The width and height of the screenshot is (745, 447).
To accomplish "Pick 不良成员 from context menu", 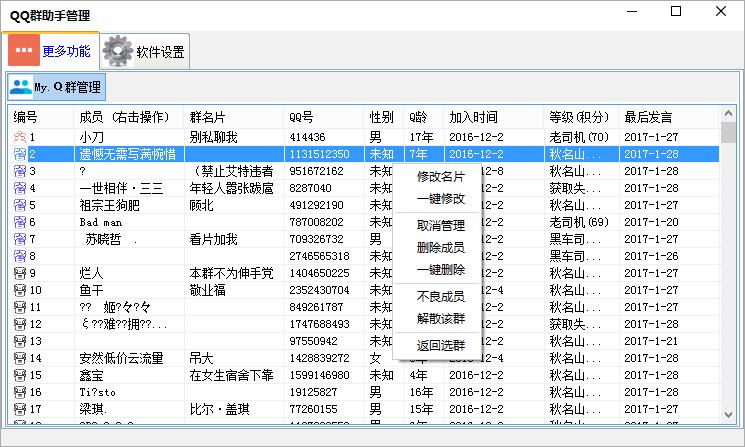I will pyautogui.click(x=440, y=296).
